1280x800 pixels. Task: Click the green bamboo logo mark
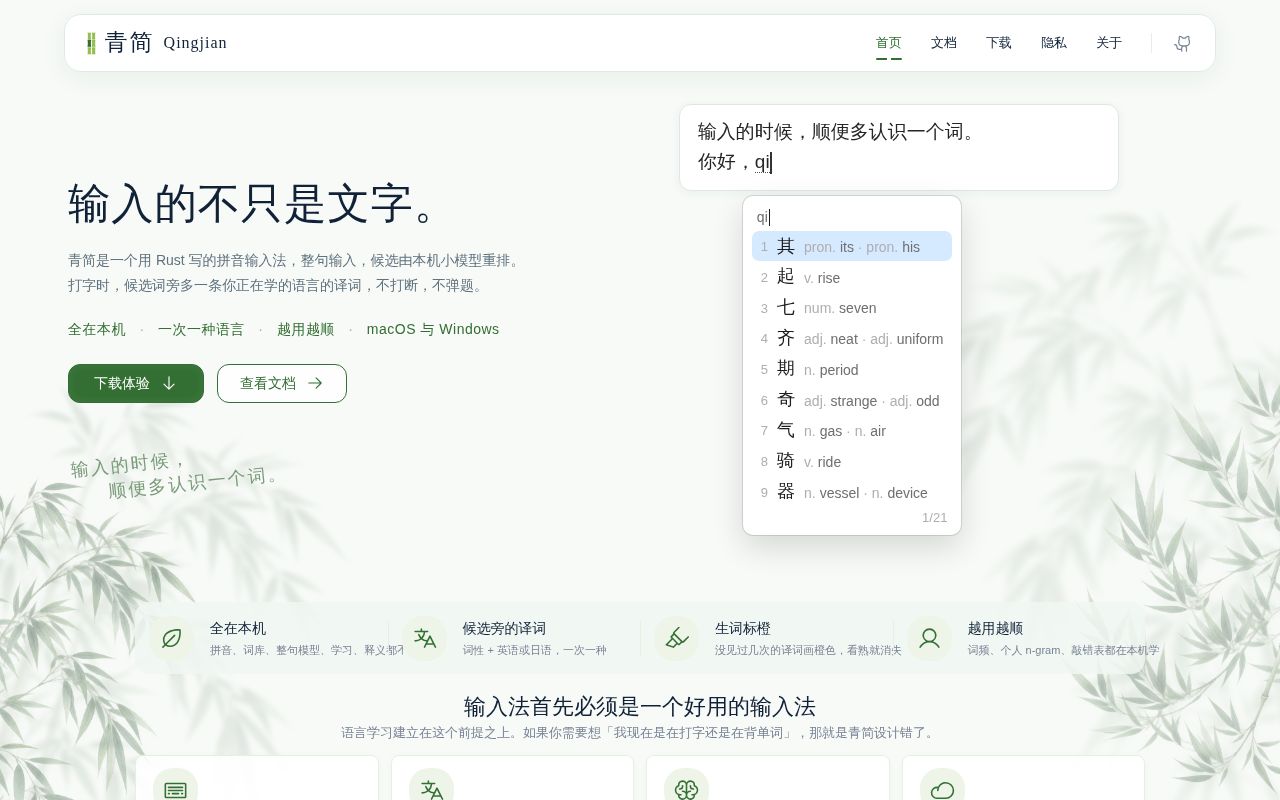click(x=91, y=43)
